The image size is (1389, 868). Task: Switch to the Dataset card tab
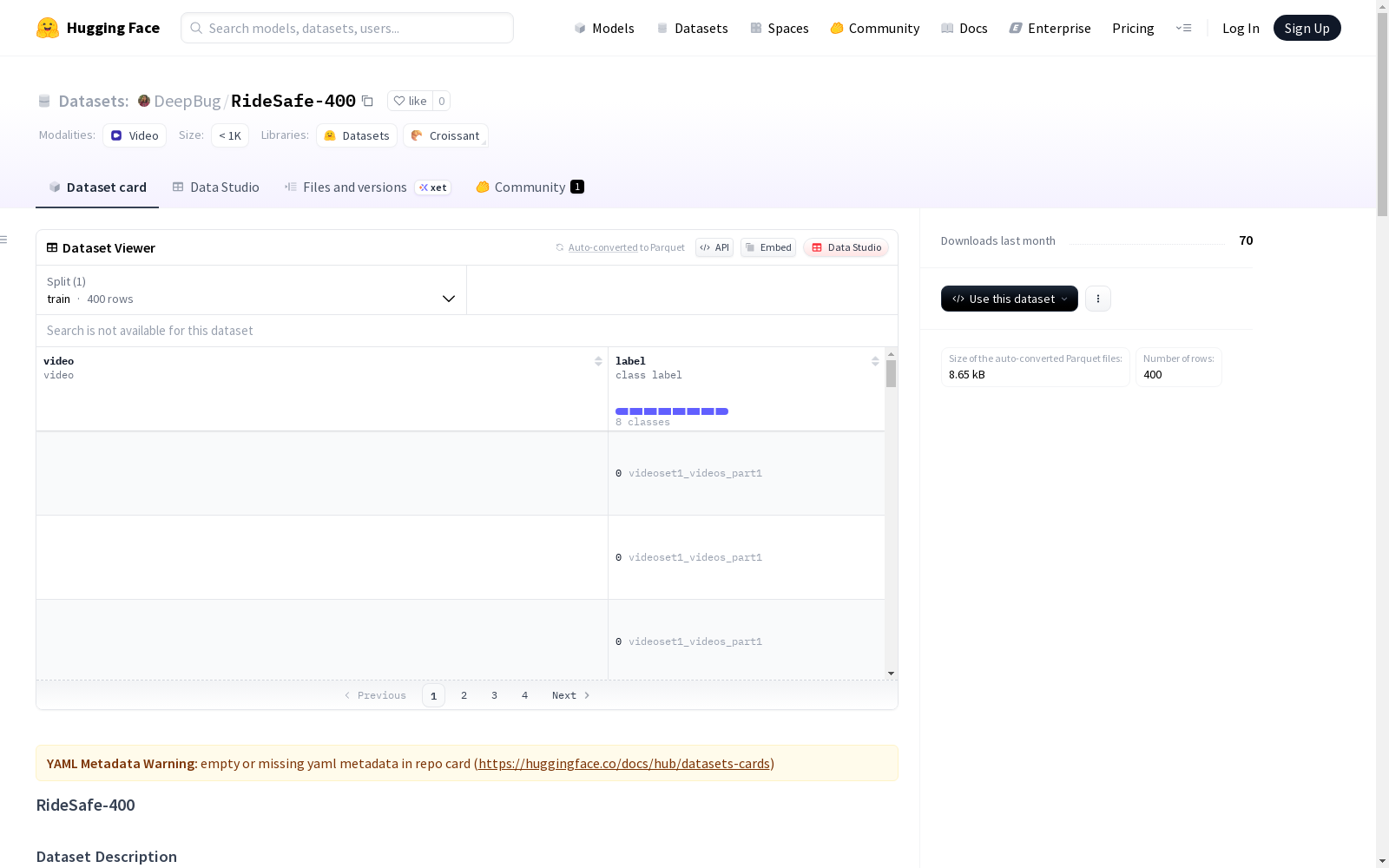(97, 187)
